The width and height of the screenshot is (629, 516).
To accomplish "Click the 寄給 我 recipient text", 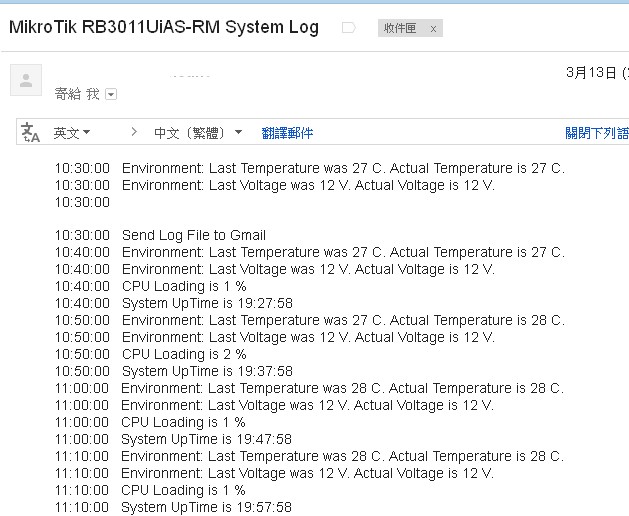I will coord(77,94).
